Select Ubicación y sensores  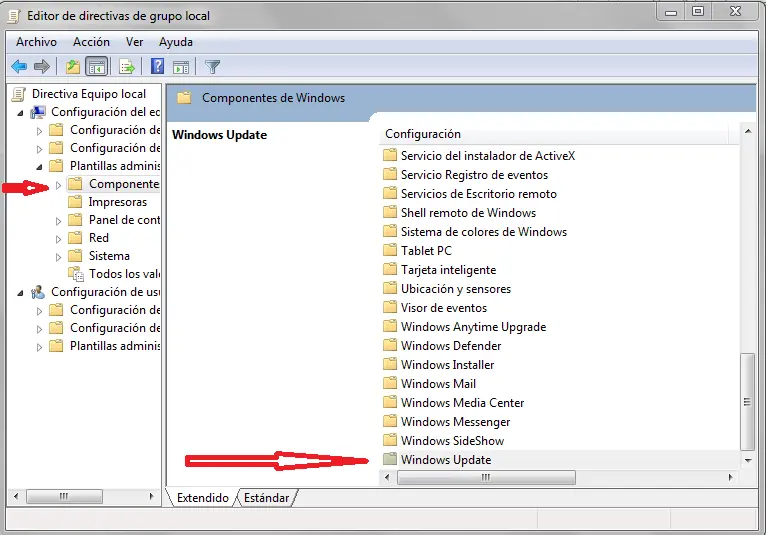[456, 289]
